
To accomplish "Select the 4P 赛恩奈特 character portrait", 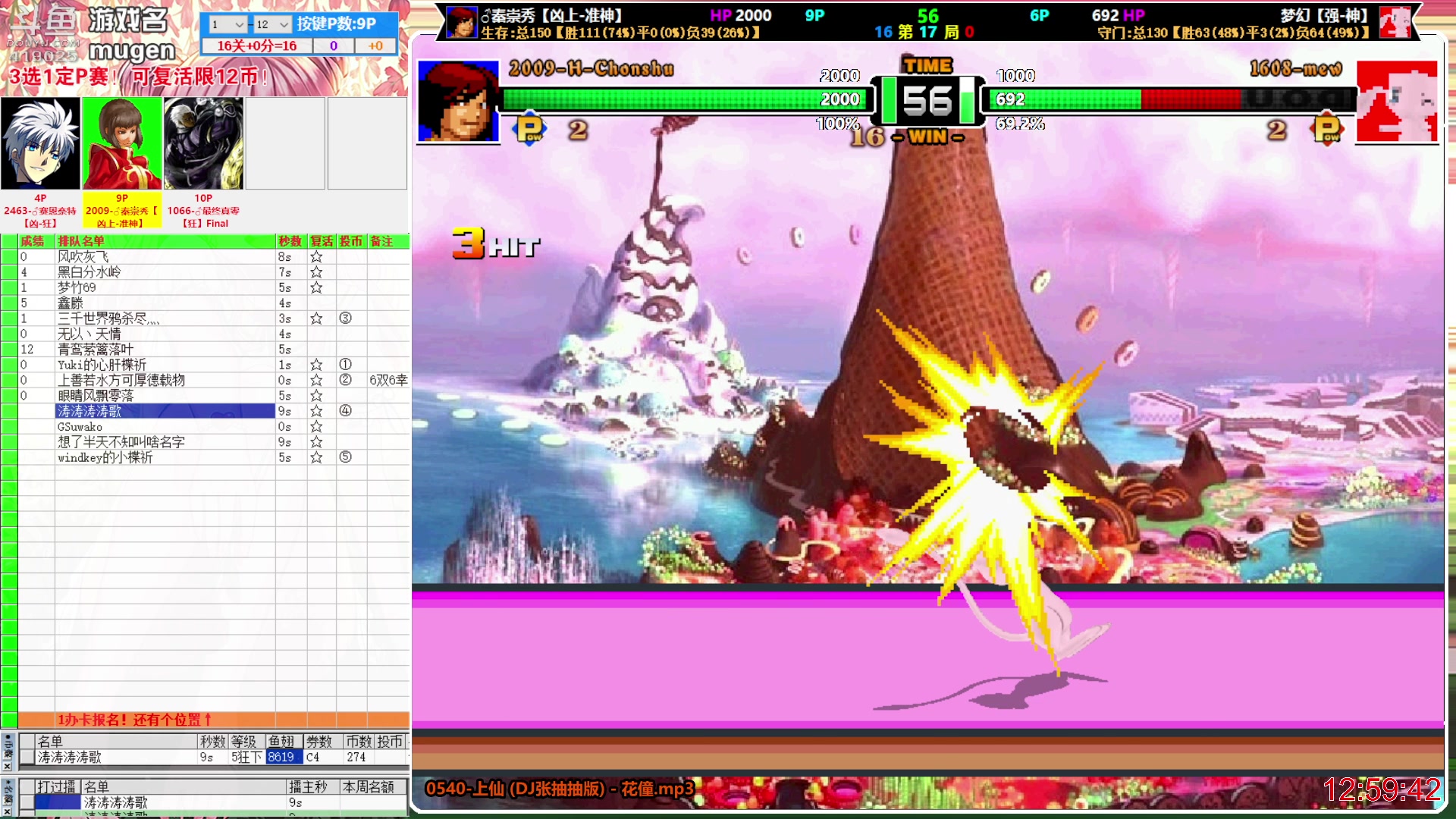I will [x=40, y=143].
